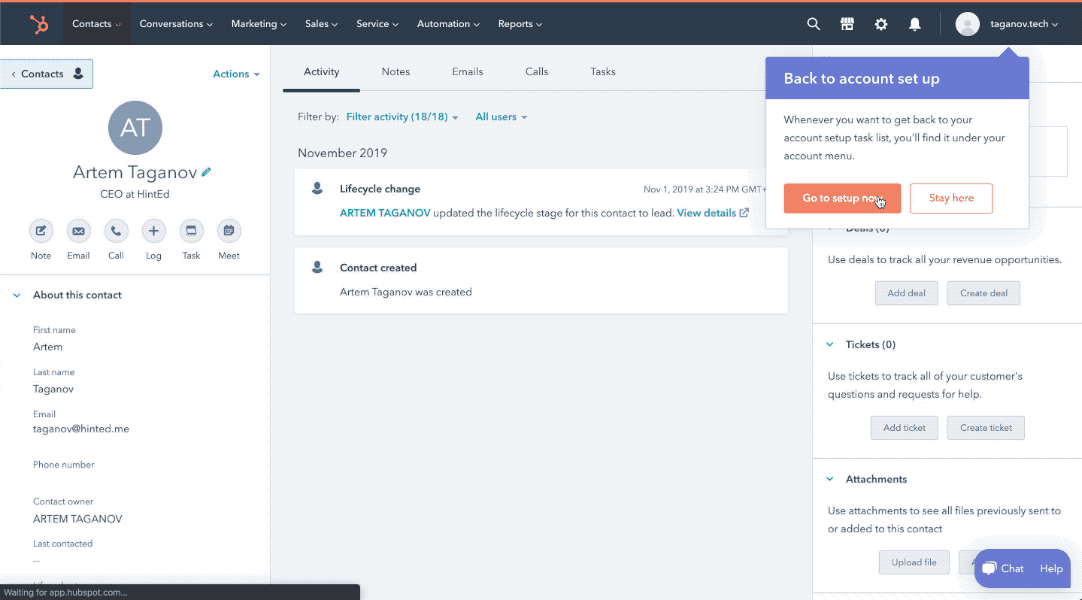The width and height of the screenshot is (1082, 600).
Task: Click the Contact owner value ARTEM TAGANOV
Action: point(78,519)
